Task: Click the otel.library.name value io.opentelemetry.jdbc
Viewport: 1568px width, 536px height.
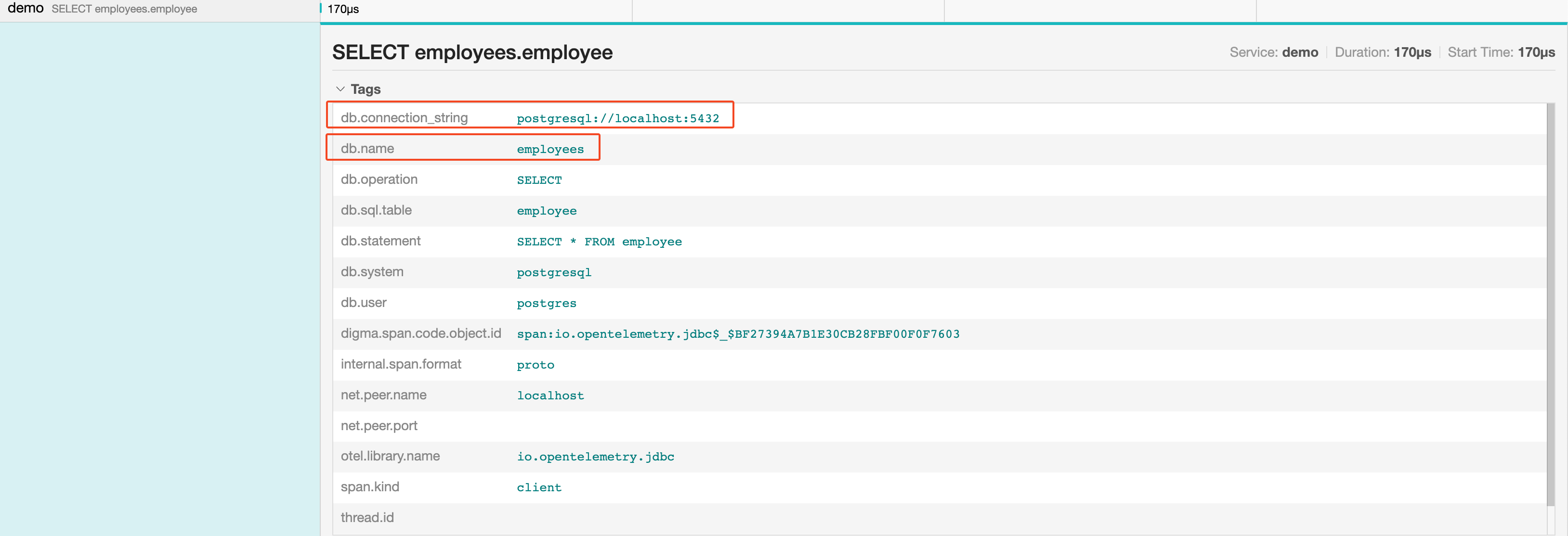Action: (x=595, y=456)
